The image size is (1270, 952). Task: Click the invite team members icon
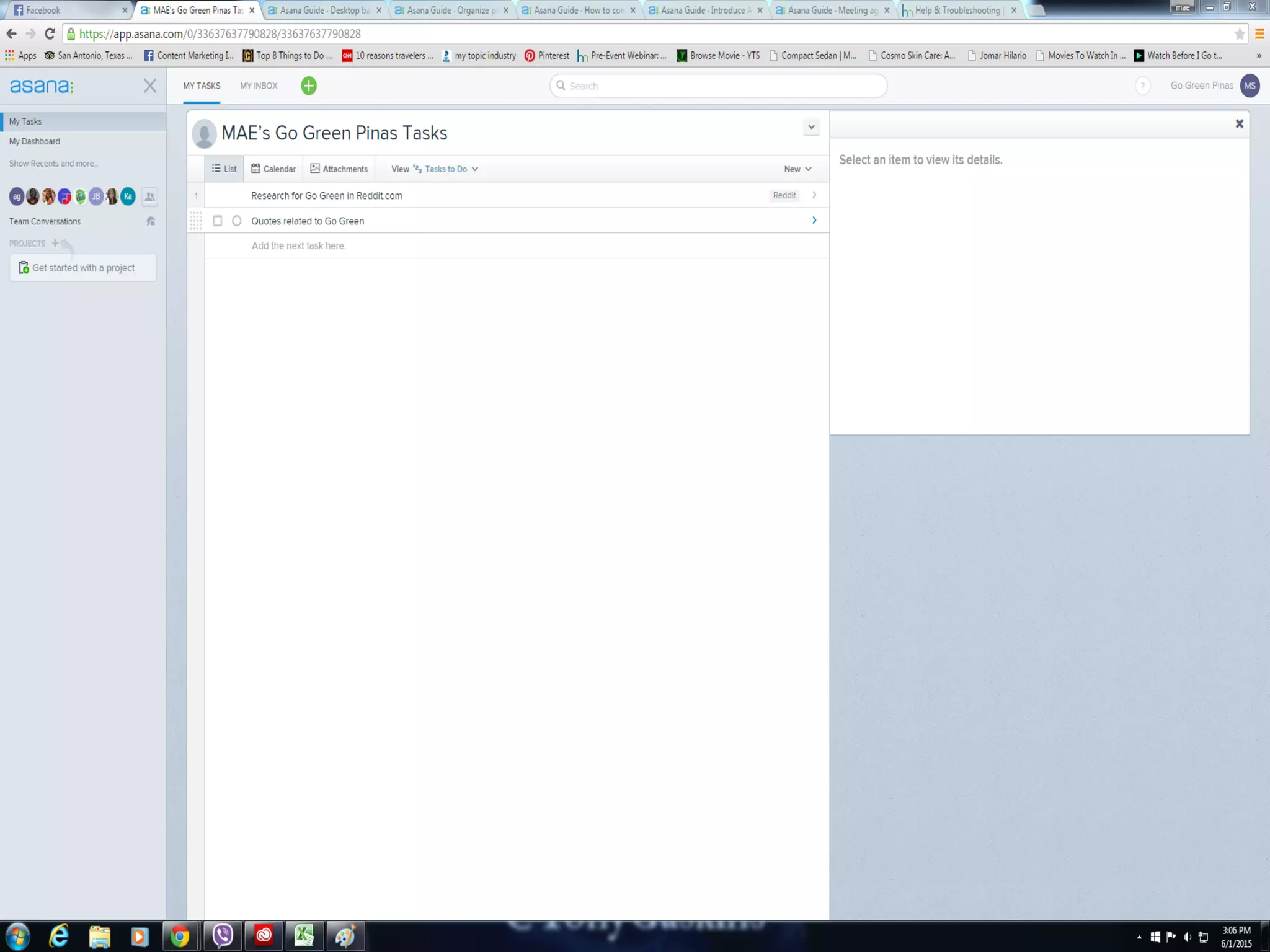pyautogui.click(x=149, y=197)
